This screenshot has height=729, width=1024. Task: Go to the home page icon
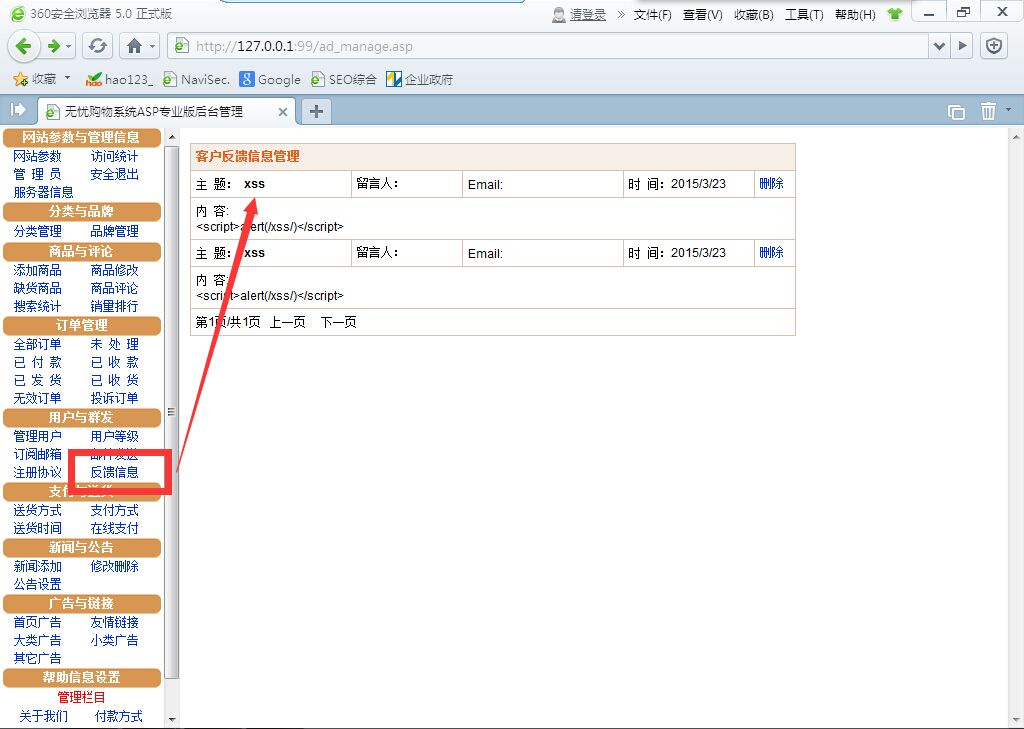134,46
